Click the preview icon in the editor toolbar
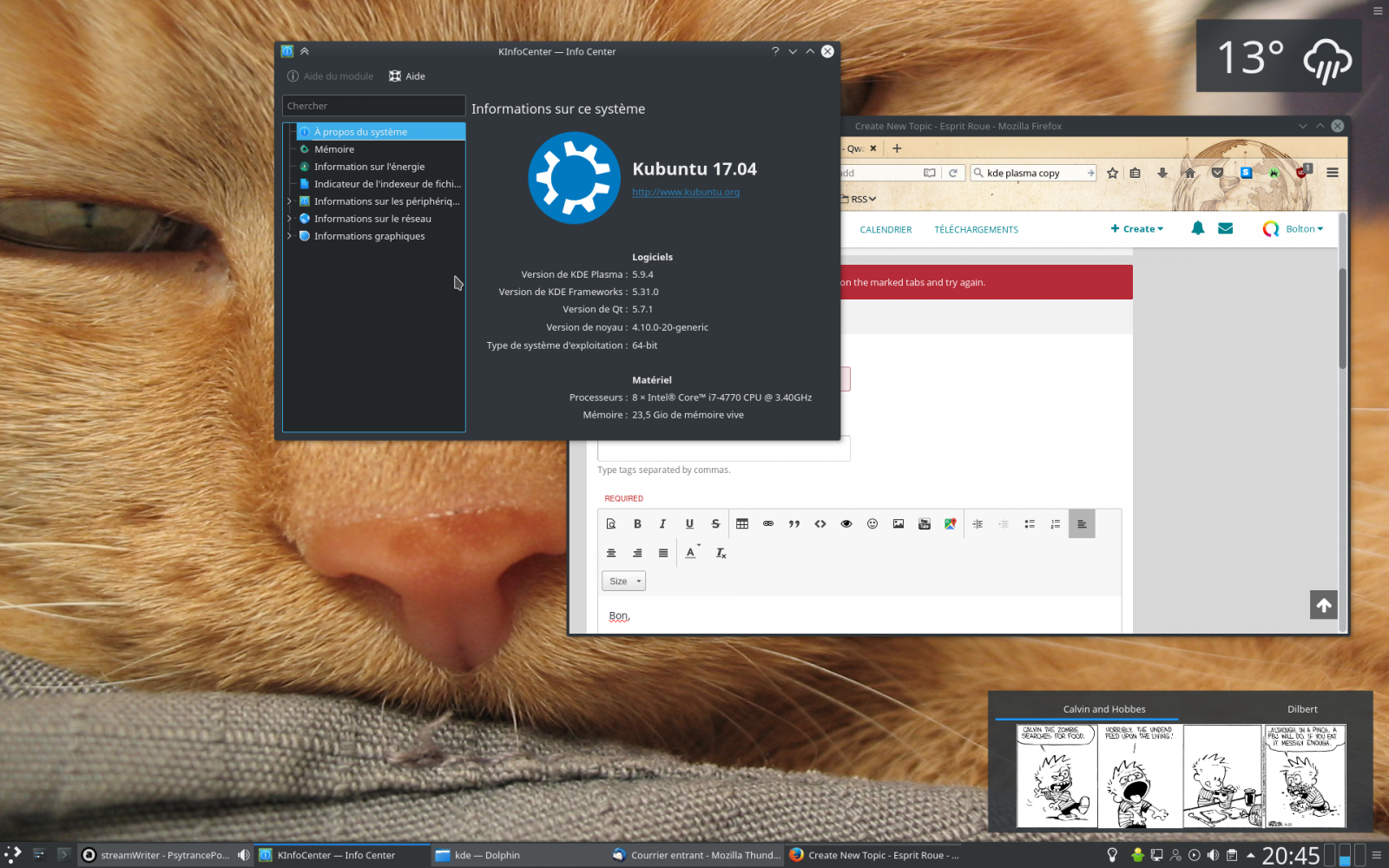1389x868 pixels. pos(611,523)
